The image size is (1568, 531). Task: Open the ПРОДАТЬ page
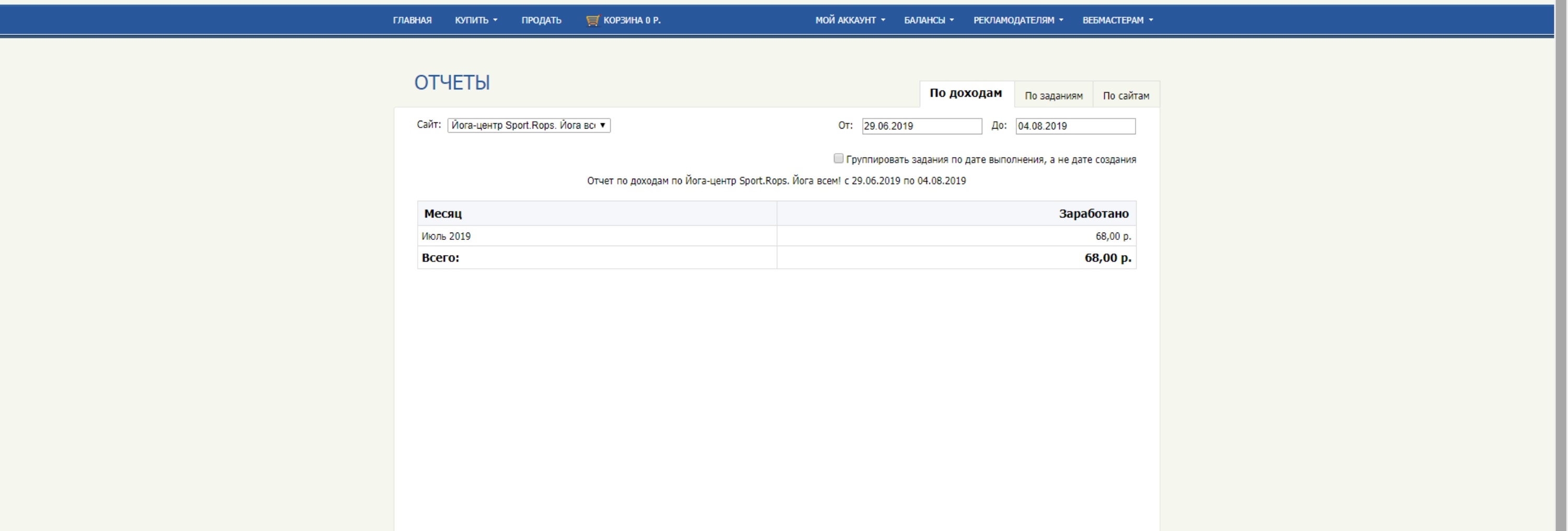tap(541, 20)
